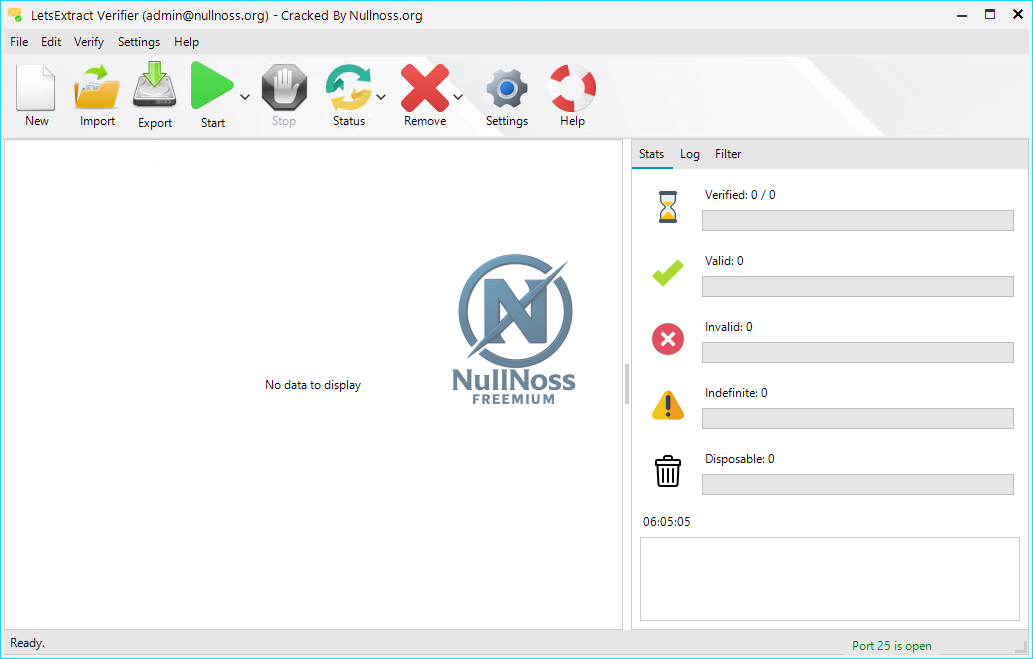The image size is (1033, 659).
Task: Open the Verify menu
Action: 89,42
